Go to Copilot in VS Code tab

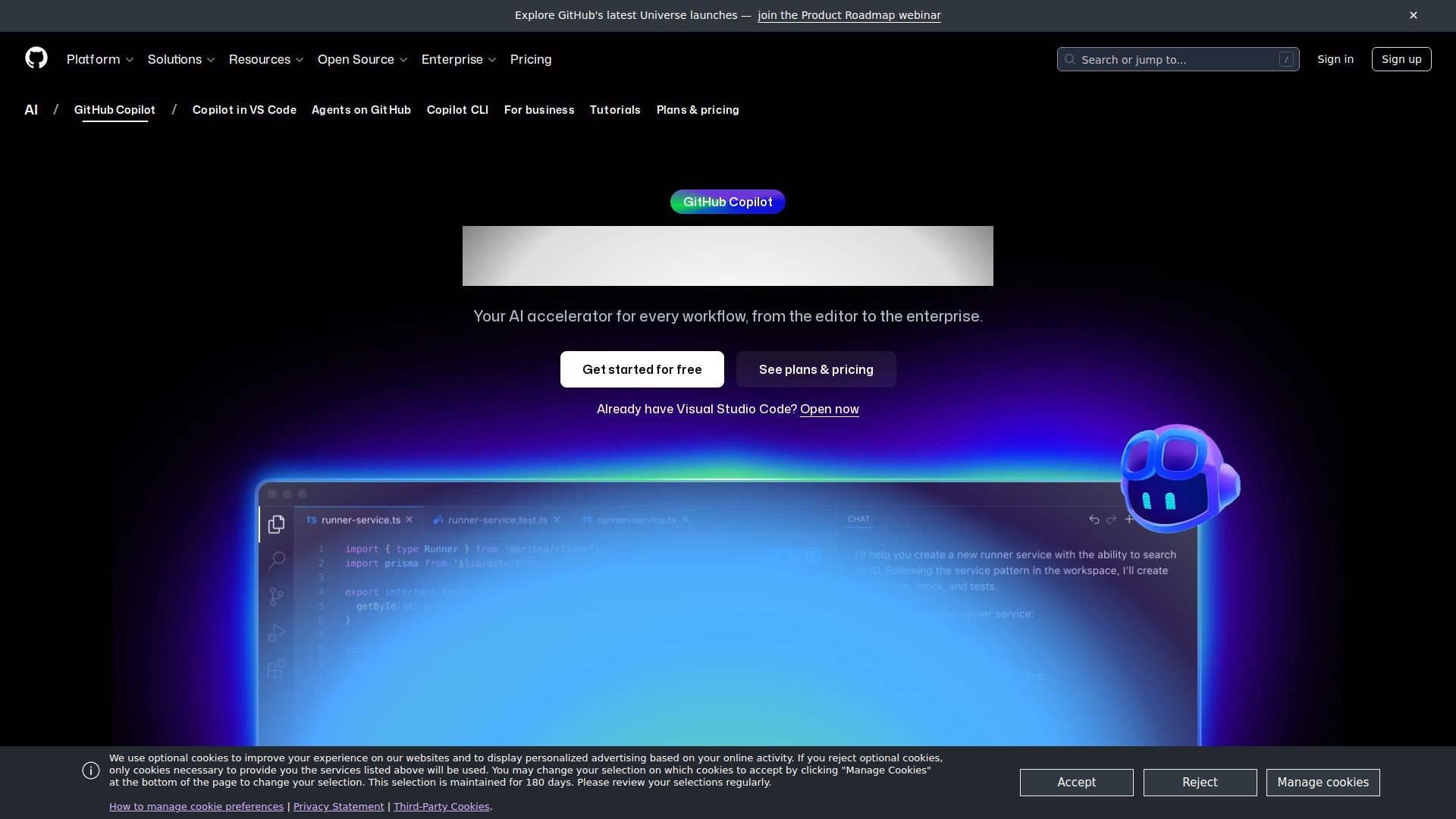point(244,110)
